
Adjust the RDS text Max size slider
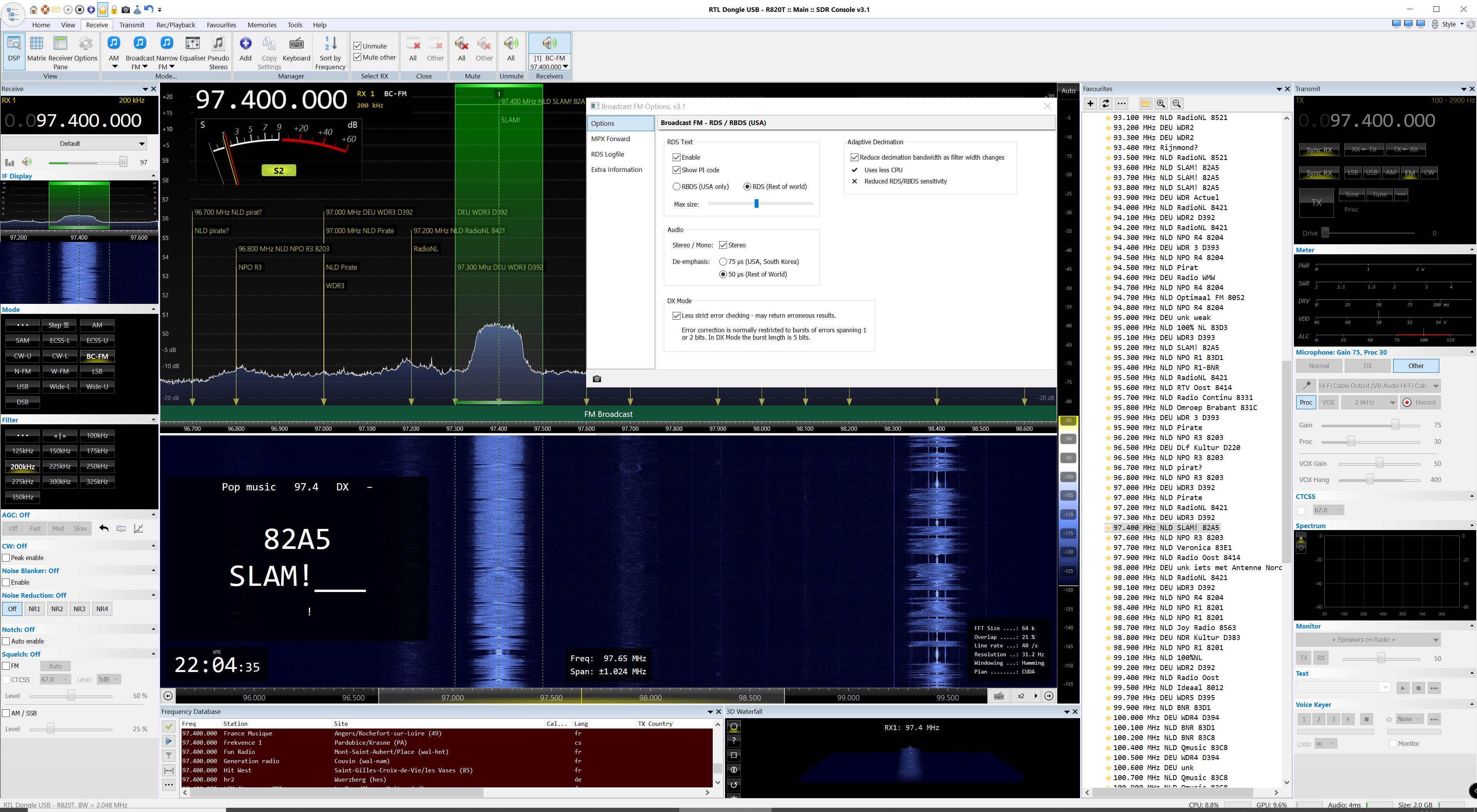point(756,203)
